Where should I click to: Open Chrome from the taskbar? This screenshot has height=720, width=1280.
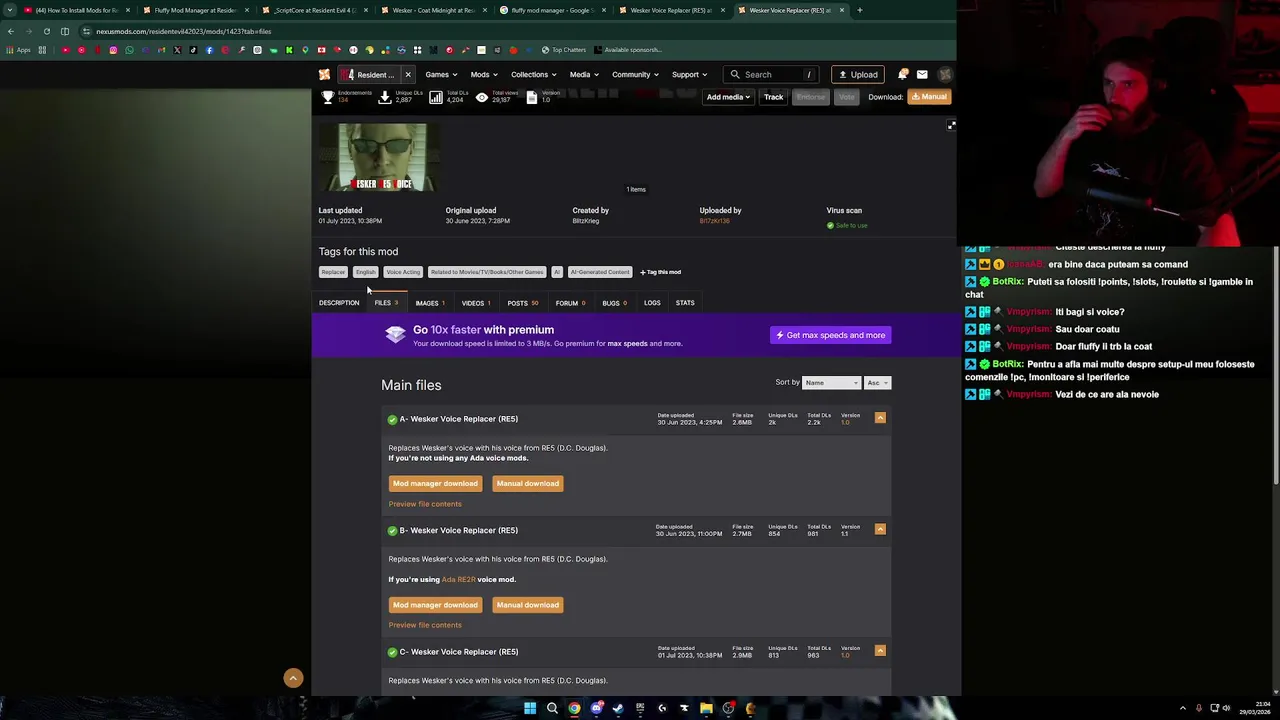pos(574,708)
